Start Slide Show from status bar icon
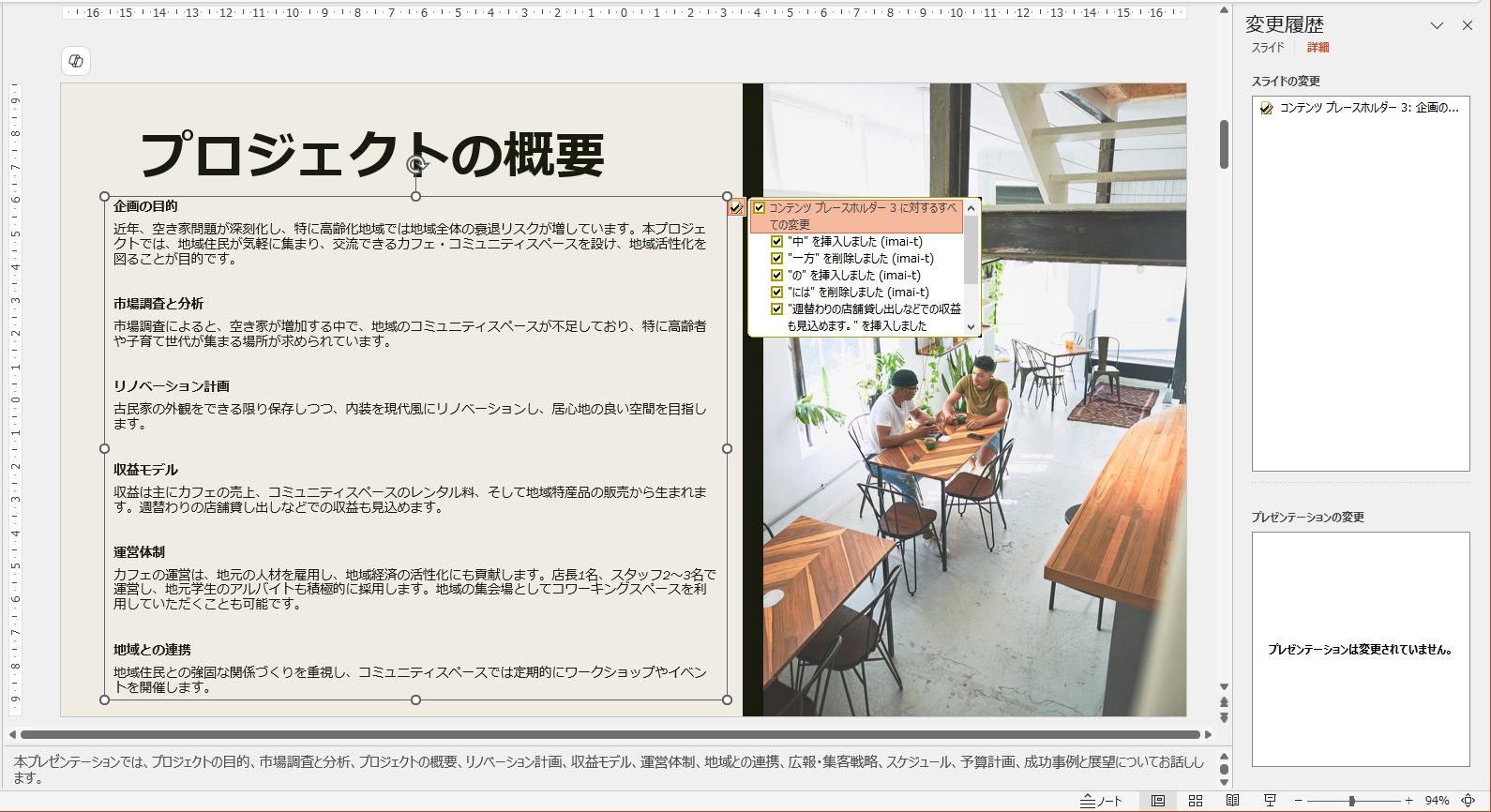 click(x=1270, y=801)
